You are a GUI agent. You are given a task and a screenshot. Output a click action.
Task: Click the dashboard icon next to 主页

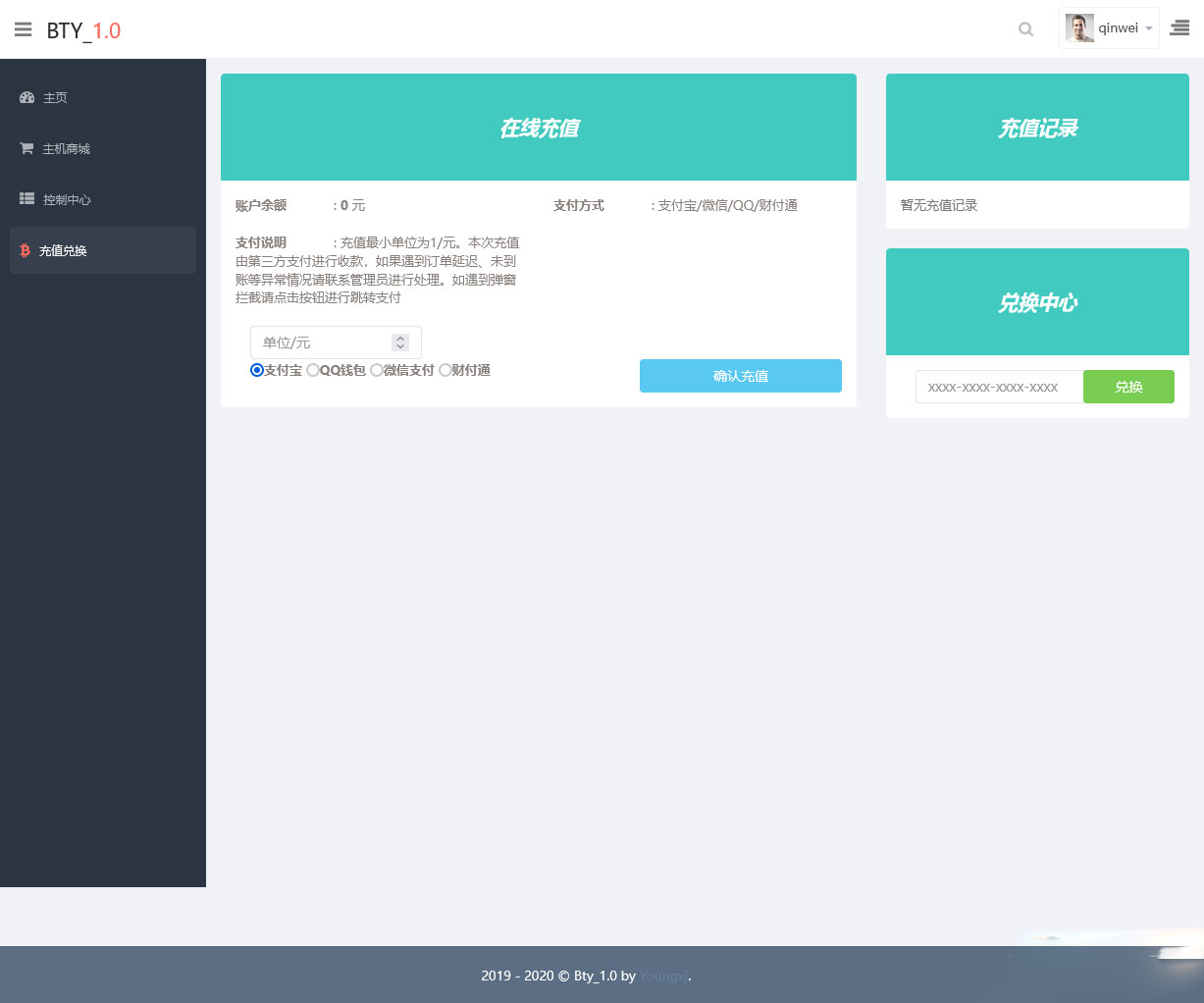27,97
